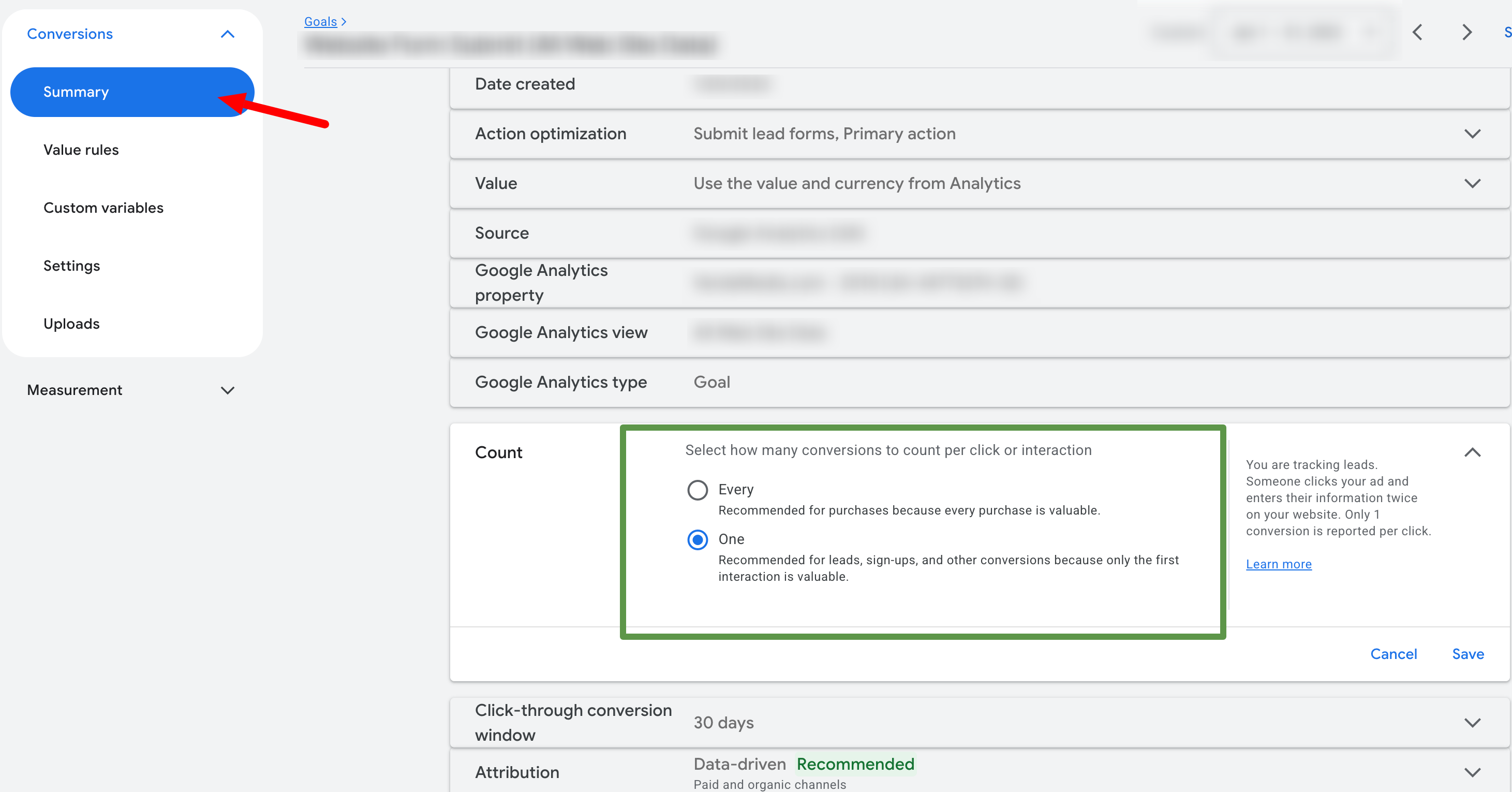Image resolution: width=1512 pixels, height=792 pixels.
Task: Expand the Value setting row
Action: pyautogui.click(x=1472, y=183)
